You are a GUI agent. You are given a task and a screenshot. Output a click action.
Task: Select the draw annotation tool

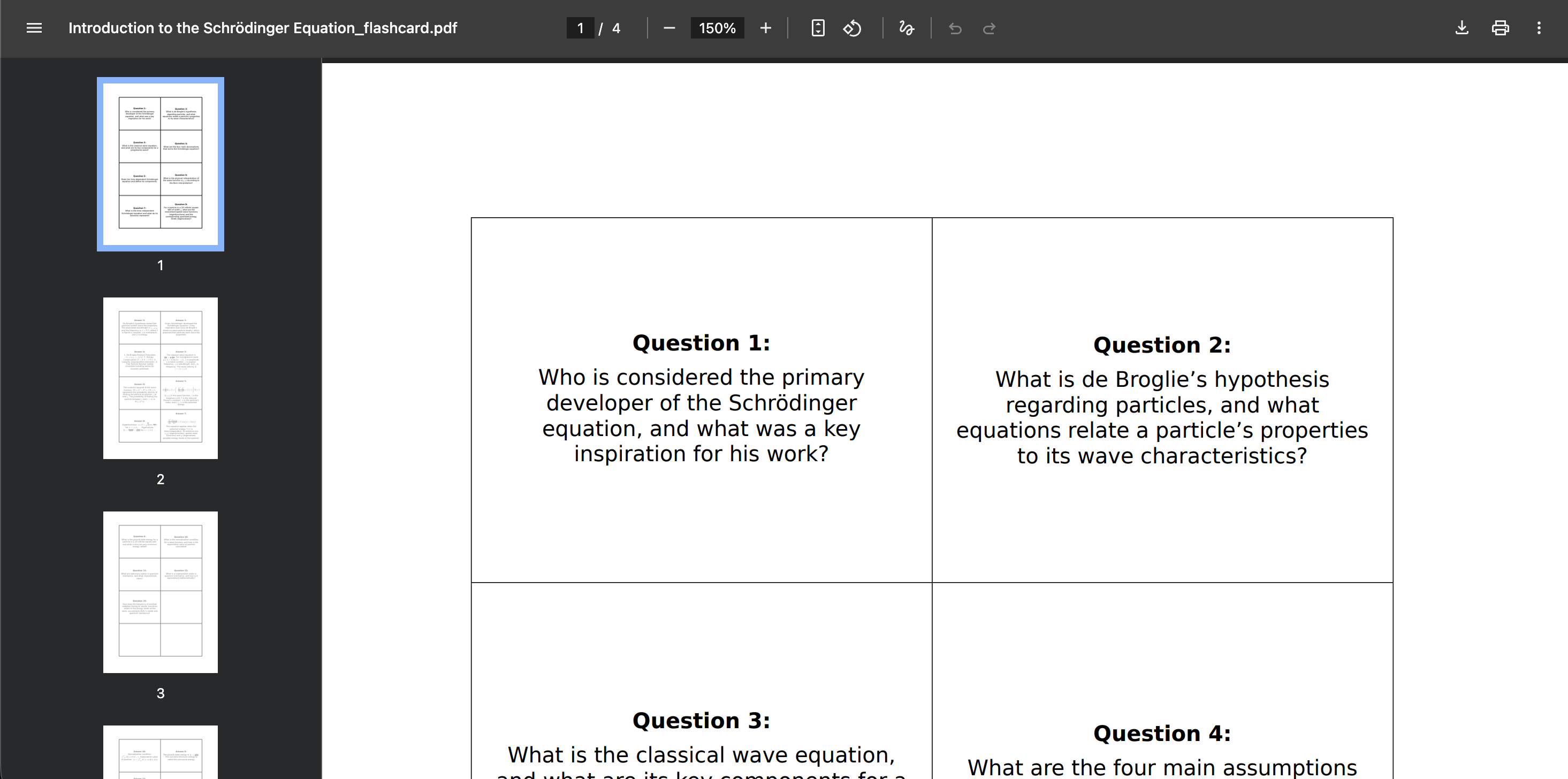click(907, 28)
